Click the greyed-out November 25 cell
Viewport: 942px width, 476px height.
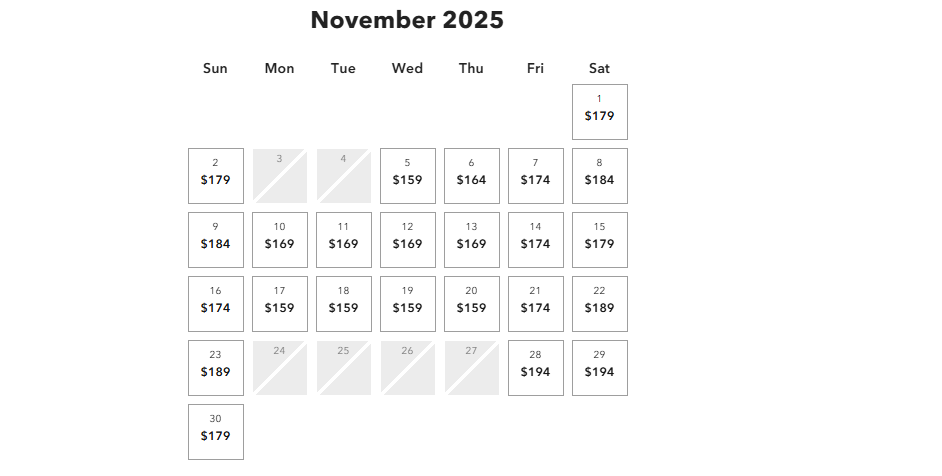click(x=344, y=368)
